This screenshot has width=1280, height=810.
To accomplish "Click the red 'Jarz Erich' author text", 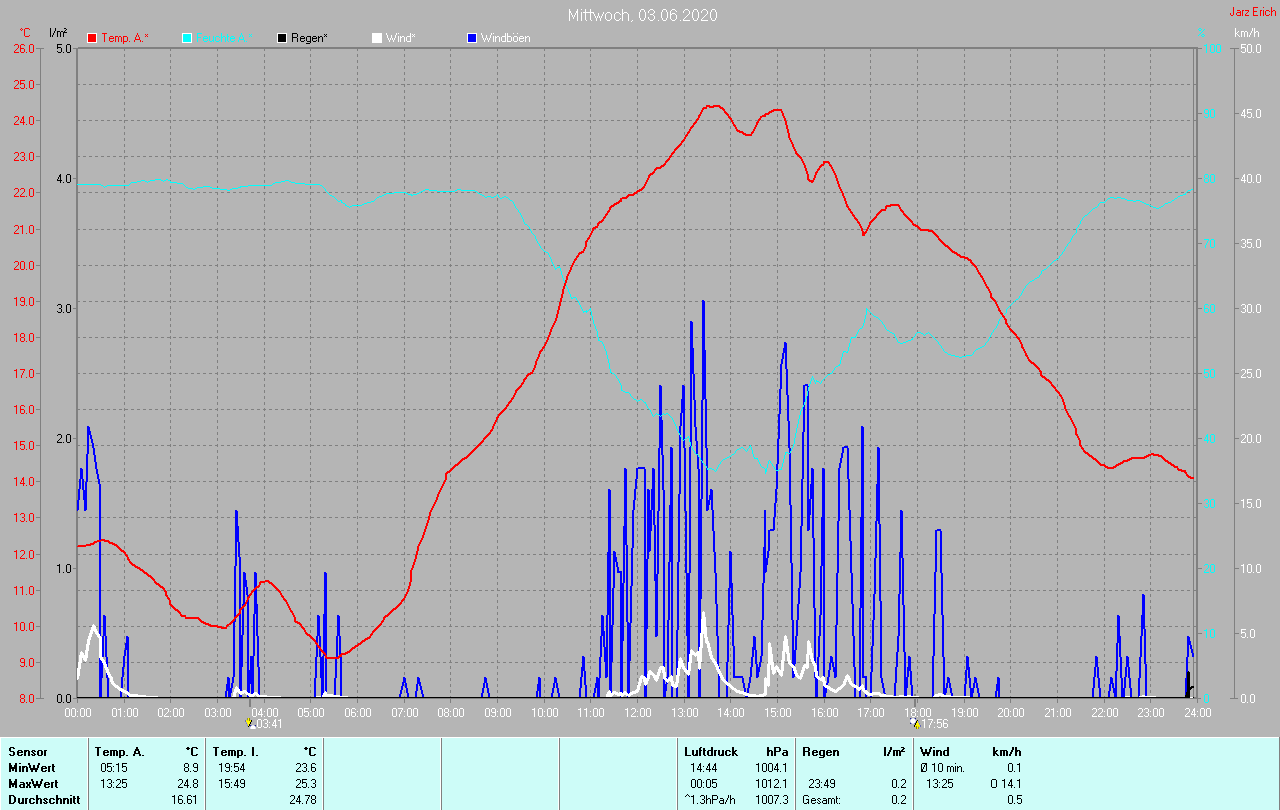I will click(x=1252, y=12).
